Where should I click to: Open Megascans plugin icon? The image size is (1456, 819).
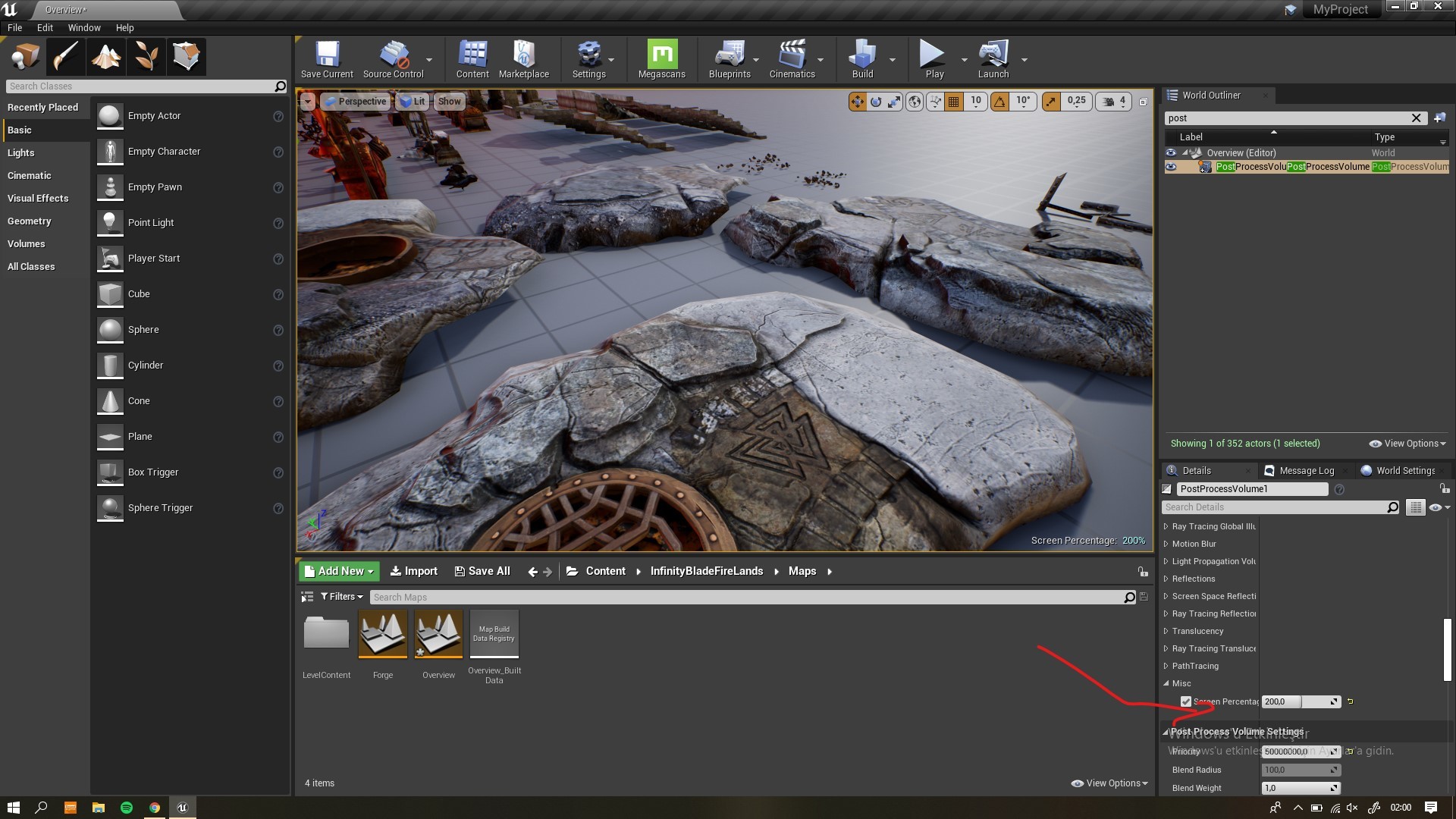pyautogui.click(x=662, y=59)
